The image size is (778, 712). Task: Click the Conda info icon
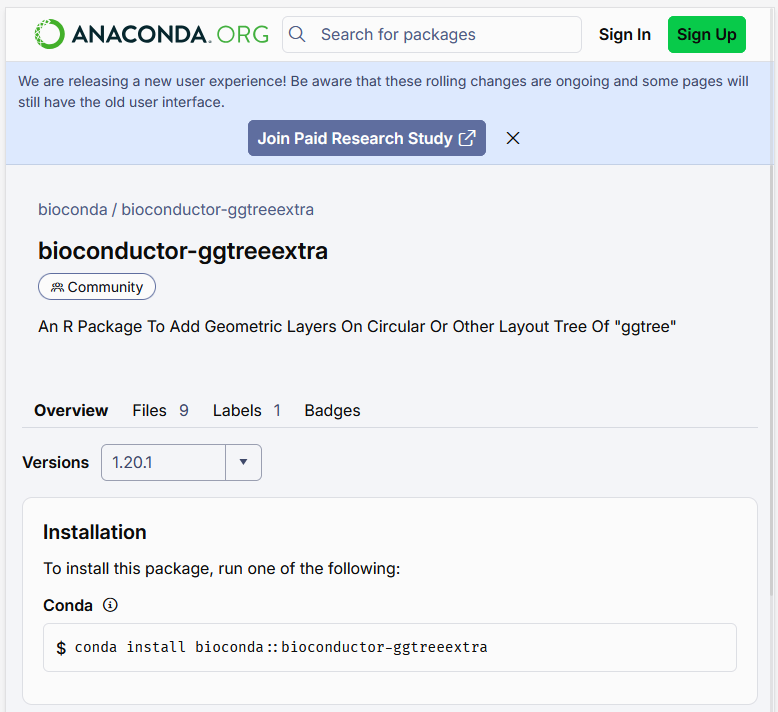(x=111, y=605)
